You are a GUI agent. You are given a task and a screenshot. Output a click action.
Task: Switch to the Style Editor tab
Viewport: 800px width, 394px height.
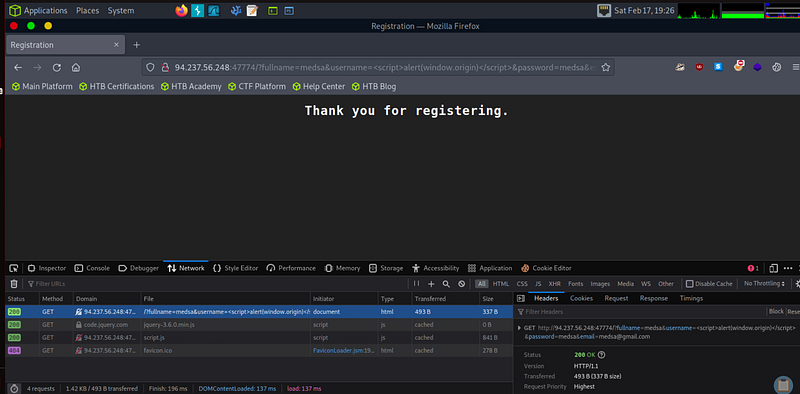pos(235,268)
